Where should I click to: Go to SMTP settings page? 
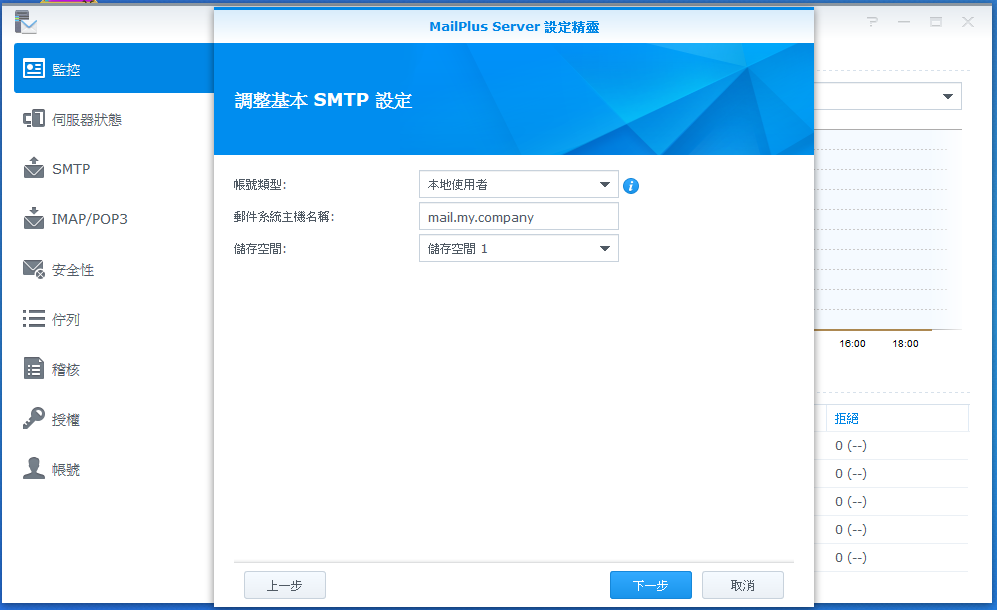(x=114, y=169)
